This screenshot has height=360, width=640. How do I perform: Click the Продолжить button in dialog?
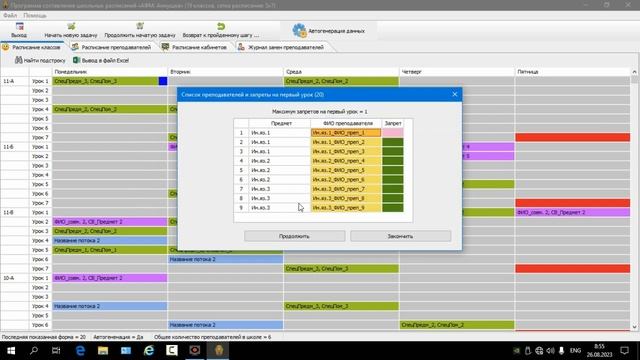coord(294,236)
